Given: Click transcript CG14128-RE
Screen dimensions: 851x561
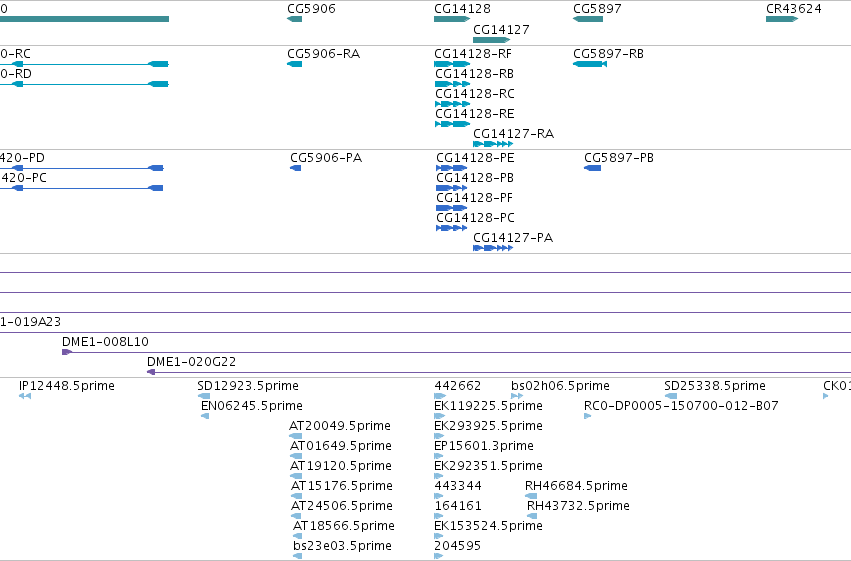Looking at the screenshot, I should pyautogui.click(x=475, y=114).
